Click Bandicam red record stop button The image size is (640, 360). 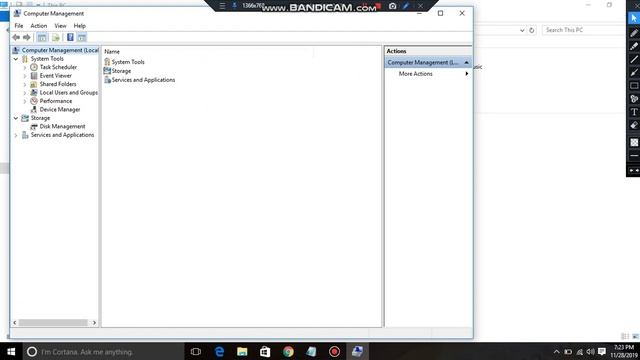pyautogui.click(x=378, y=6)
